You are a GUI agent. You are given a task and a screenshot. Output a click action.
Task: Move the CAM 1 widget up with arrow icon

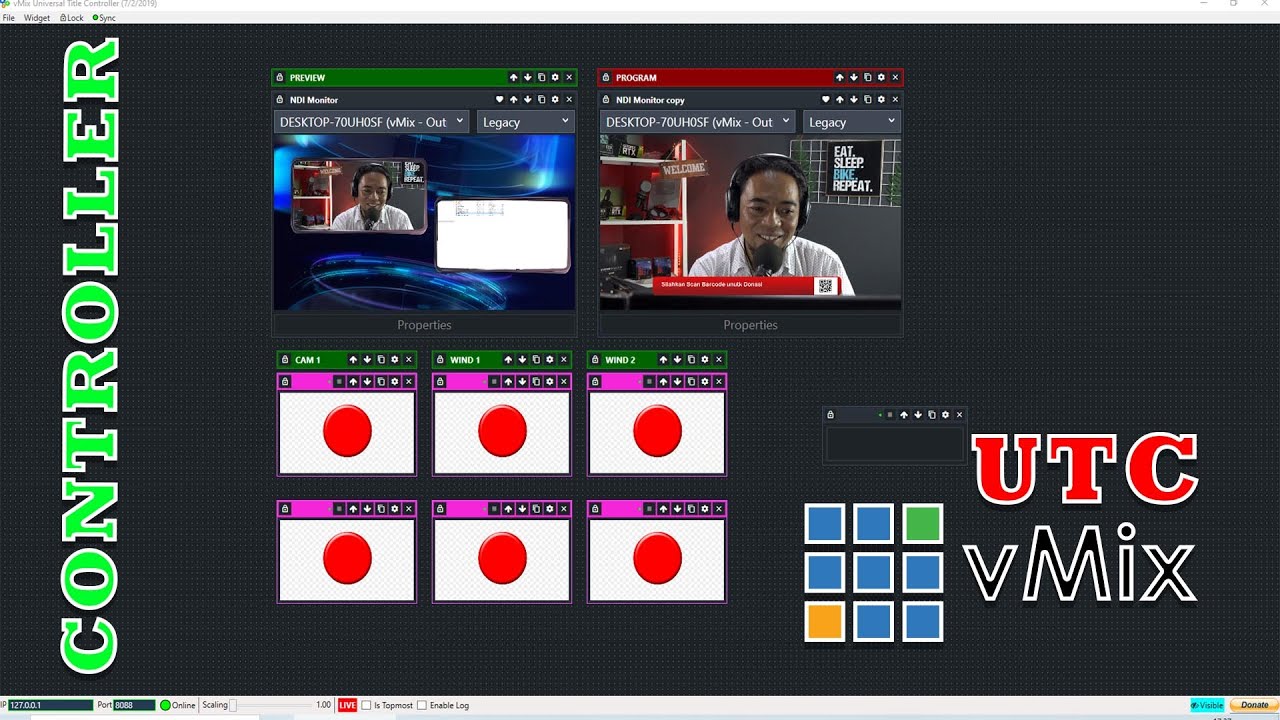tap(353, 359)
